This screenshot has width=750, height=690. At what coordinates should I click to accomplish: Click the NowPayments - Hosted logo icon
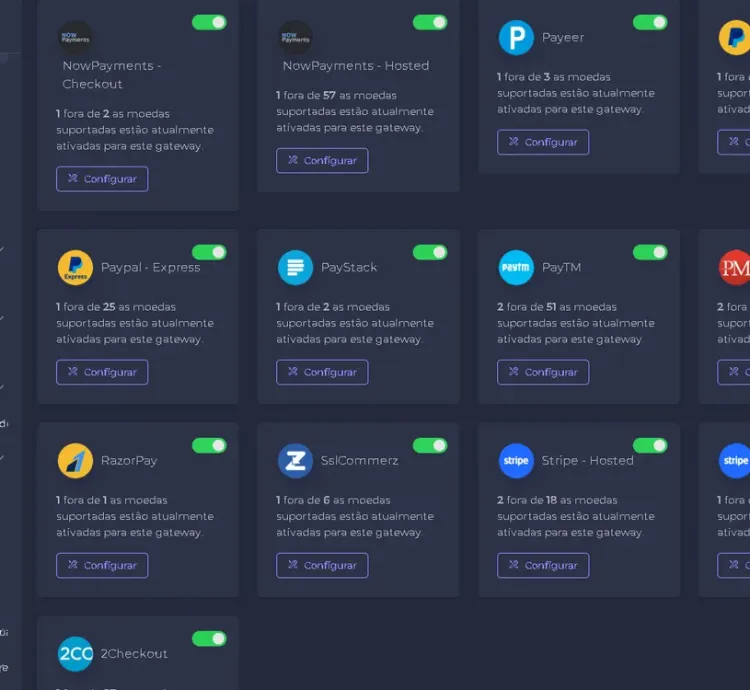[x=295, y=38]
